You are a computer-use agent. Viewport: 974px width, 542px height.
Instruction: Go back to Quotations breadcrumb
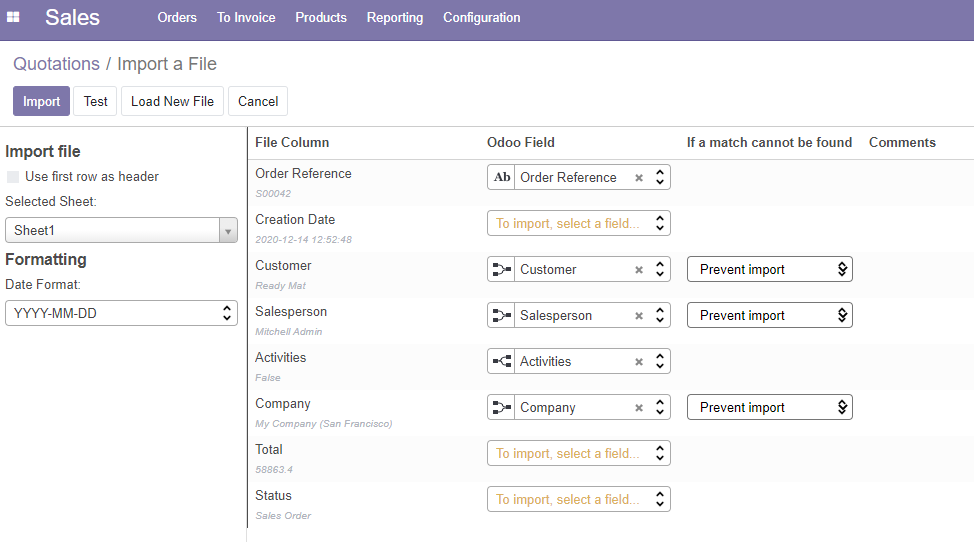(56, 64)
